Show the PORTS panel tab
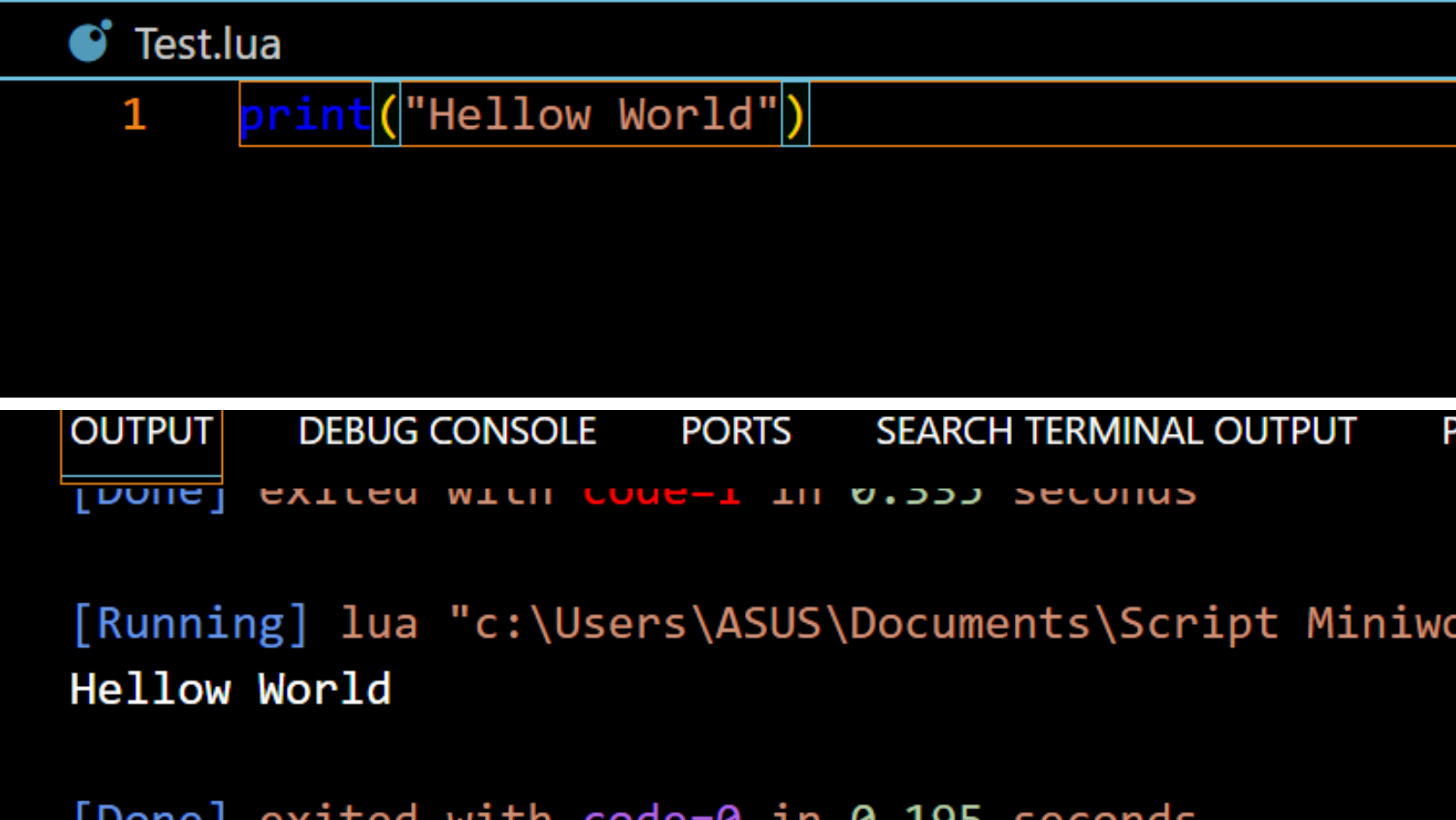The height and width of the screenshot is (820, 1456). 735,431
